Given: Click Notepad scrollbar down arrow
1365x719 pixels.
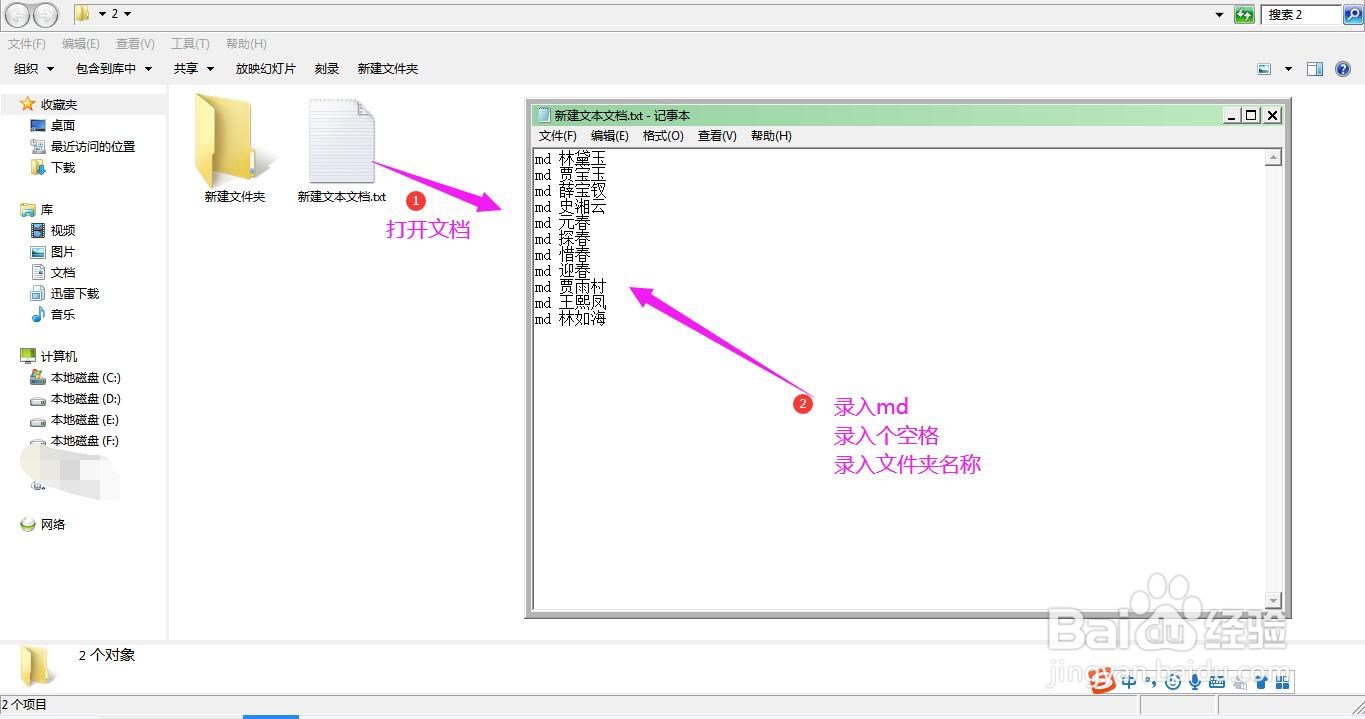Looking at the screenshot, I should pyautogui.click(x=1273, y=600).
